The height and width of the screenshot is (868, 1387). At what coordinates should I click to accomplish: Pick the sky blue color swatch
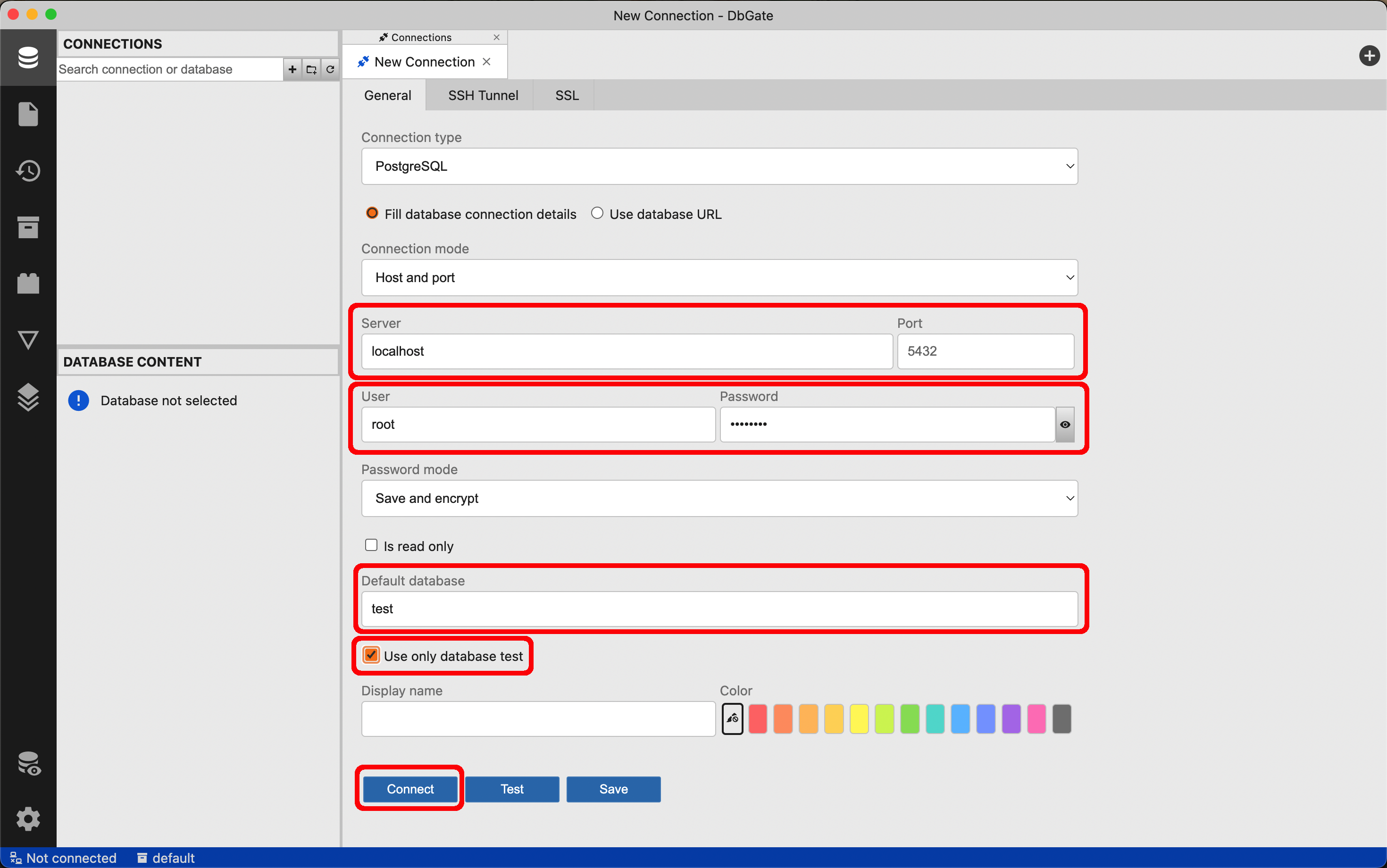tap(961, 719)
